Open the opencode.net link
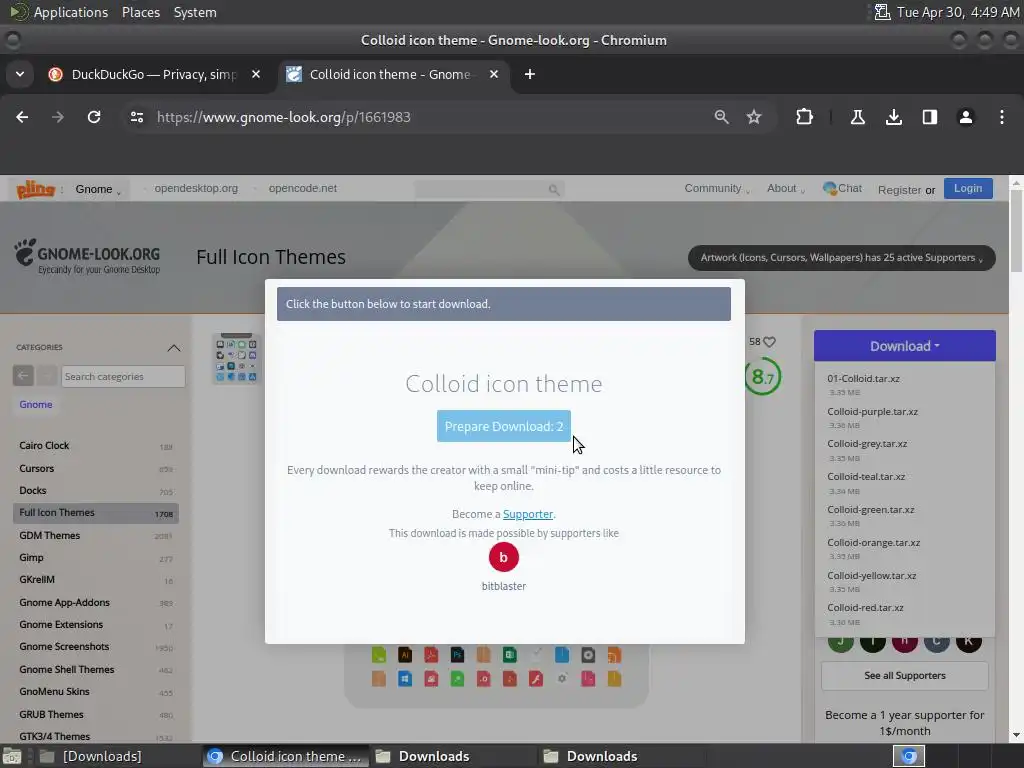 pos(302,188)
